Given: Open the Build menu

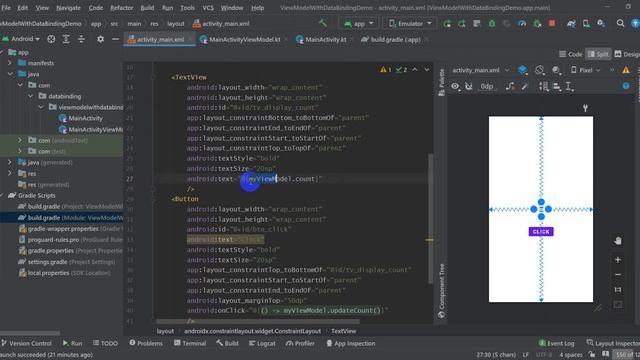Looking at the screenshot, I should [x=147, y=8].
